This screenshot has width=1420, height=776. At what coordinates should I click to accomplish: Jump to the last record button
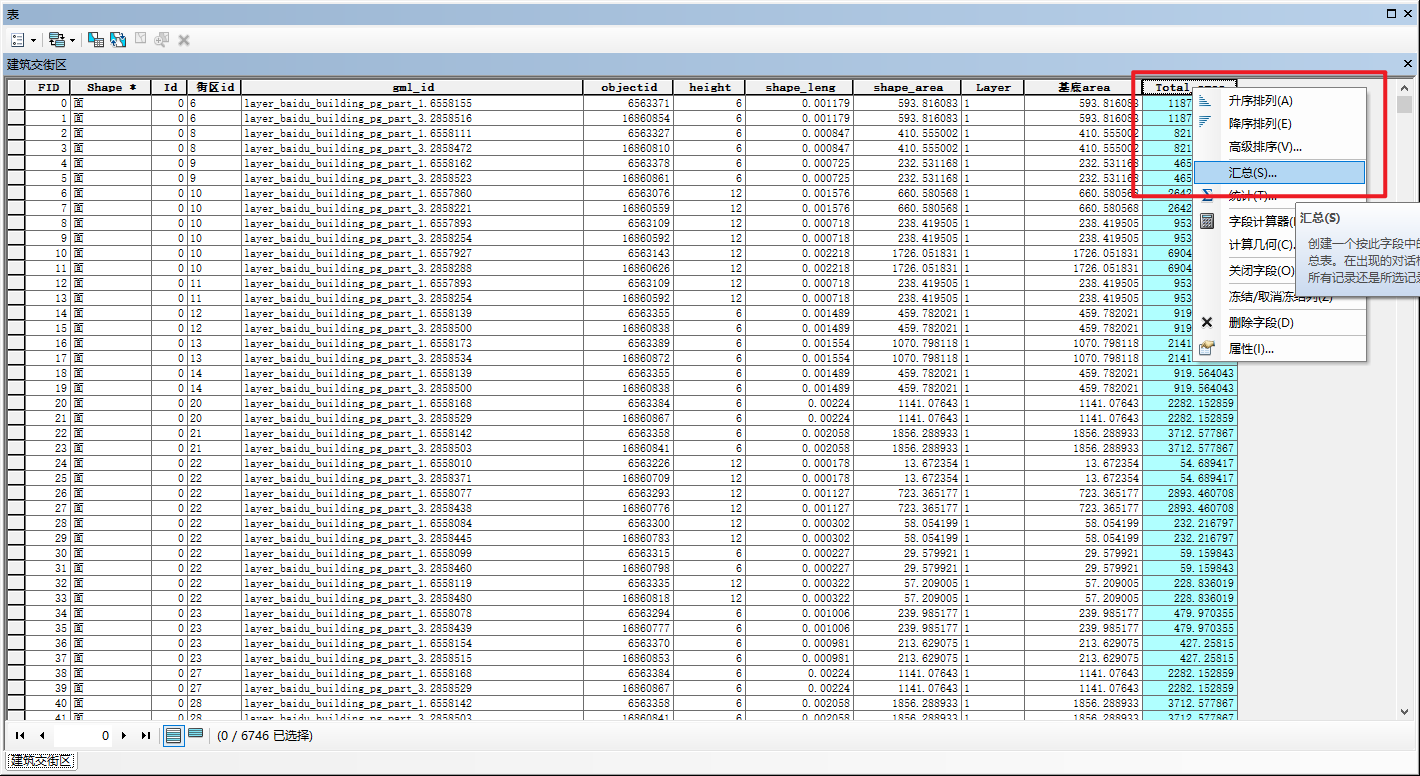coord(146,736)
